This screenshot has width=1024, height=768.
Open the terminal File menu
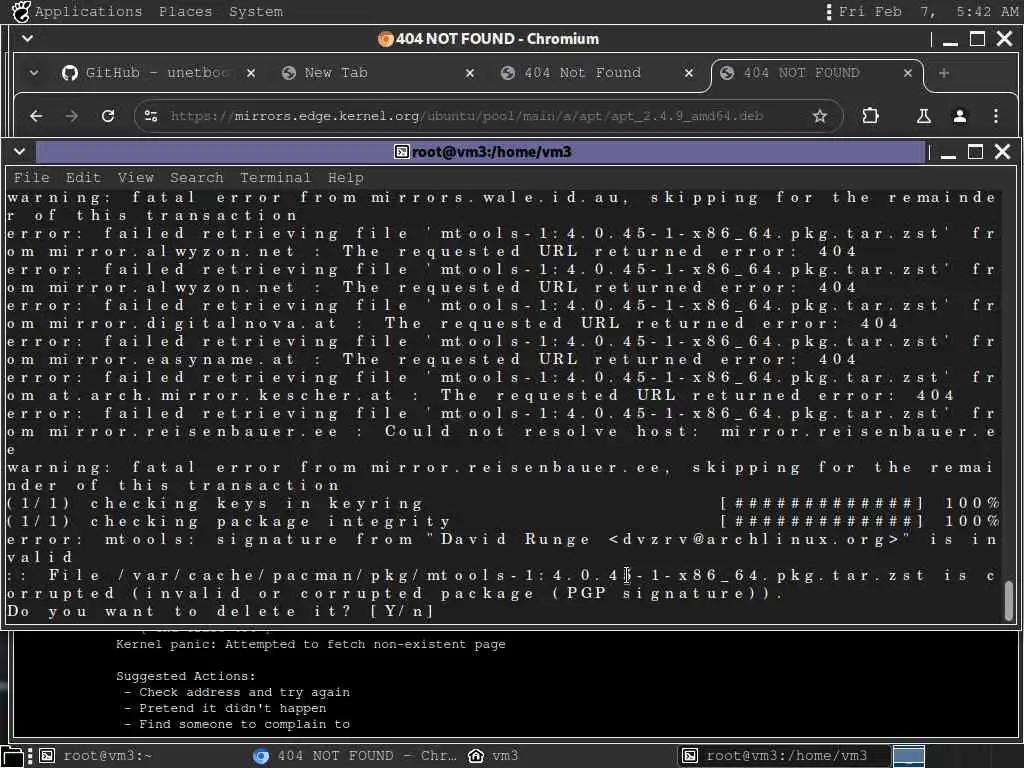[31, 178]
